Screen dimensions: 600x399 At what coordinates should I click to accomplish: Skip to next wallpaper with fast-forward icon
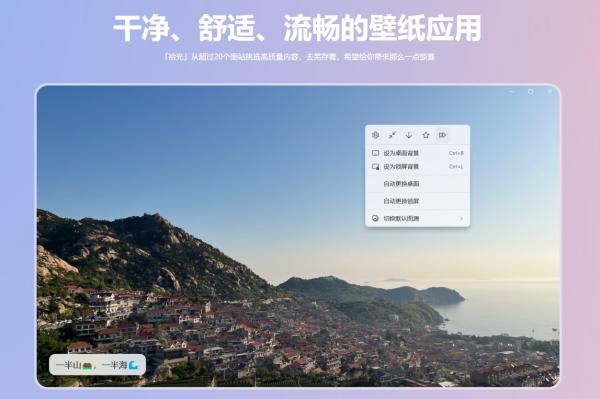(442, 135)
